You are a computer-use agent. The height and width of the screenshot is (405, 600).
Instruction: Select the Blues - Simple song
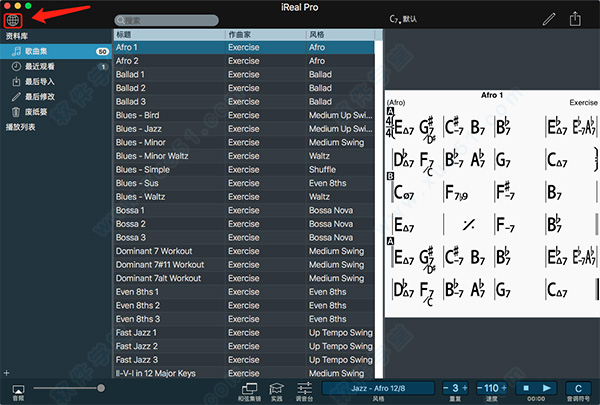click(244, 170)
